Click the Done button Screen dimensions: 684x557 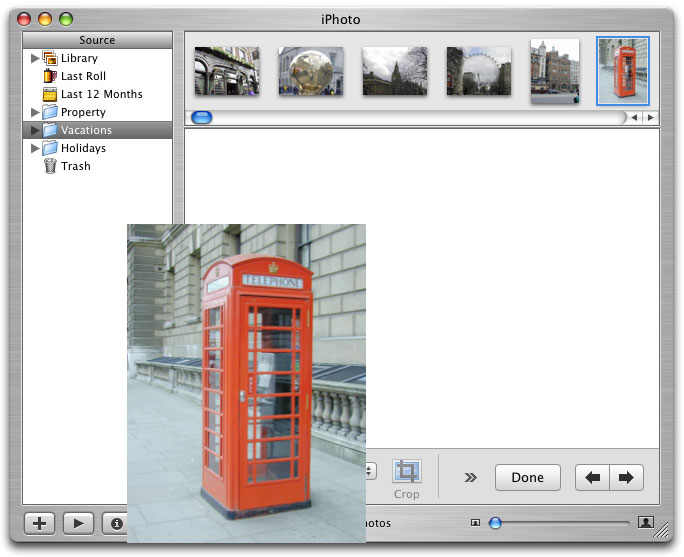click(527, 478)
